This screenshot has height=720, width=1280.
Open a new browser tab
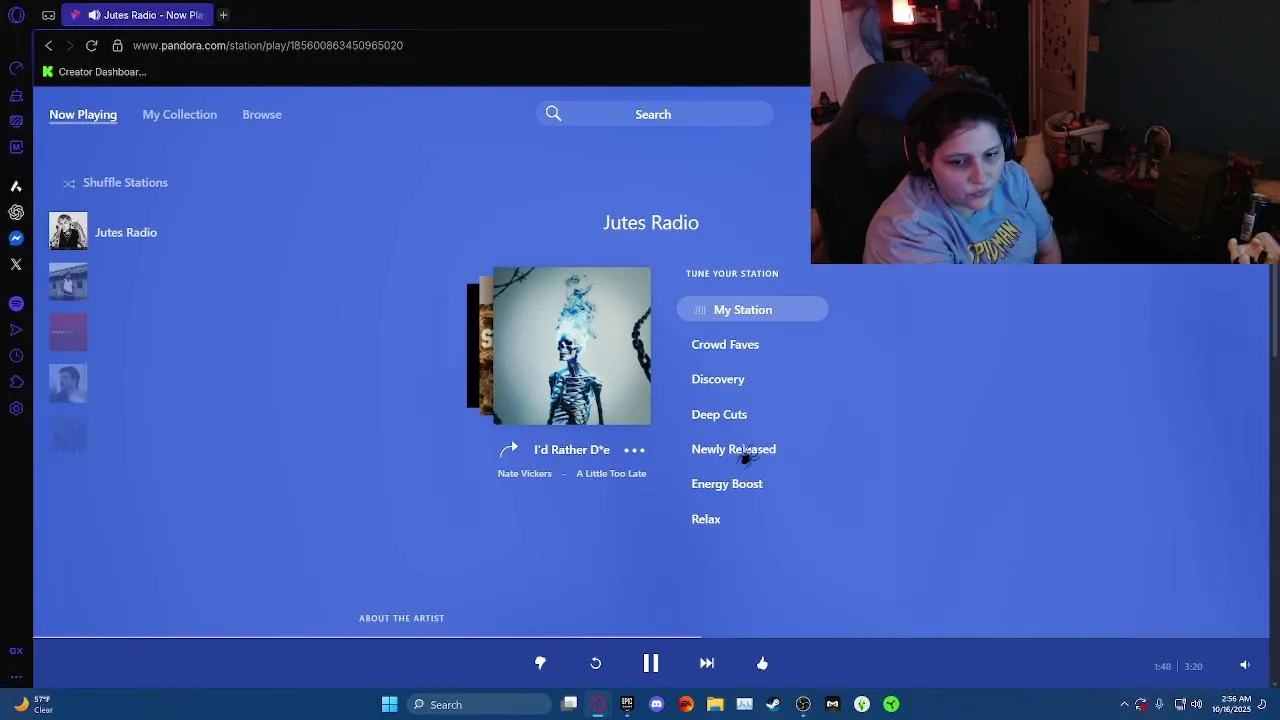click(223, 15)
